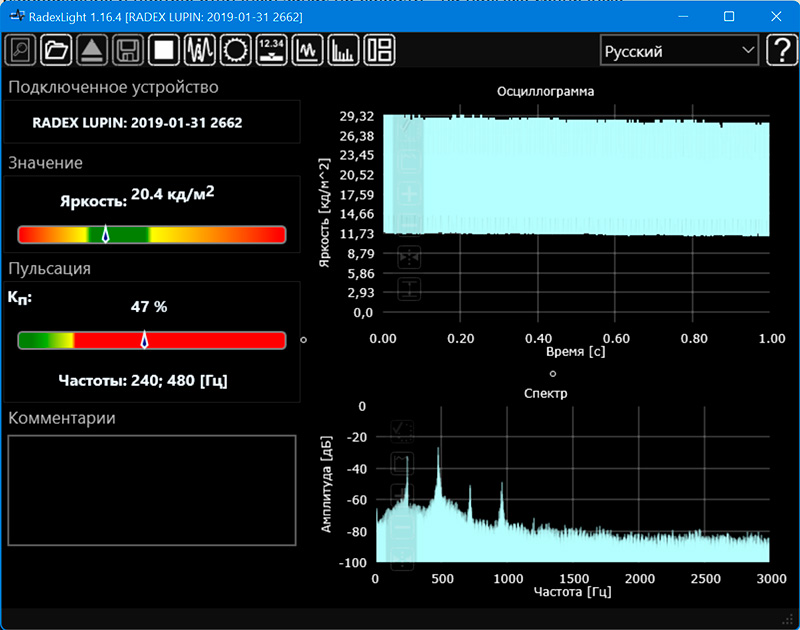Viewport: 800px width, 630px height.
Task: Click the Пульсация Кп gauge marker
Action: [144, 340]
